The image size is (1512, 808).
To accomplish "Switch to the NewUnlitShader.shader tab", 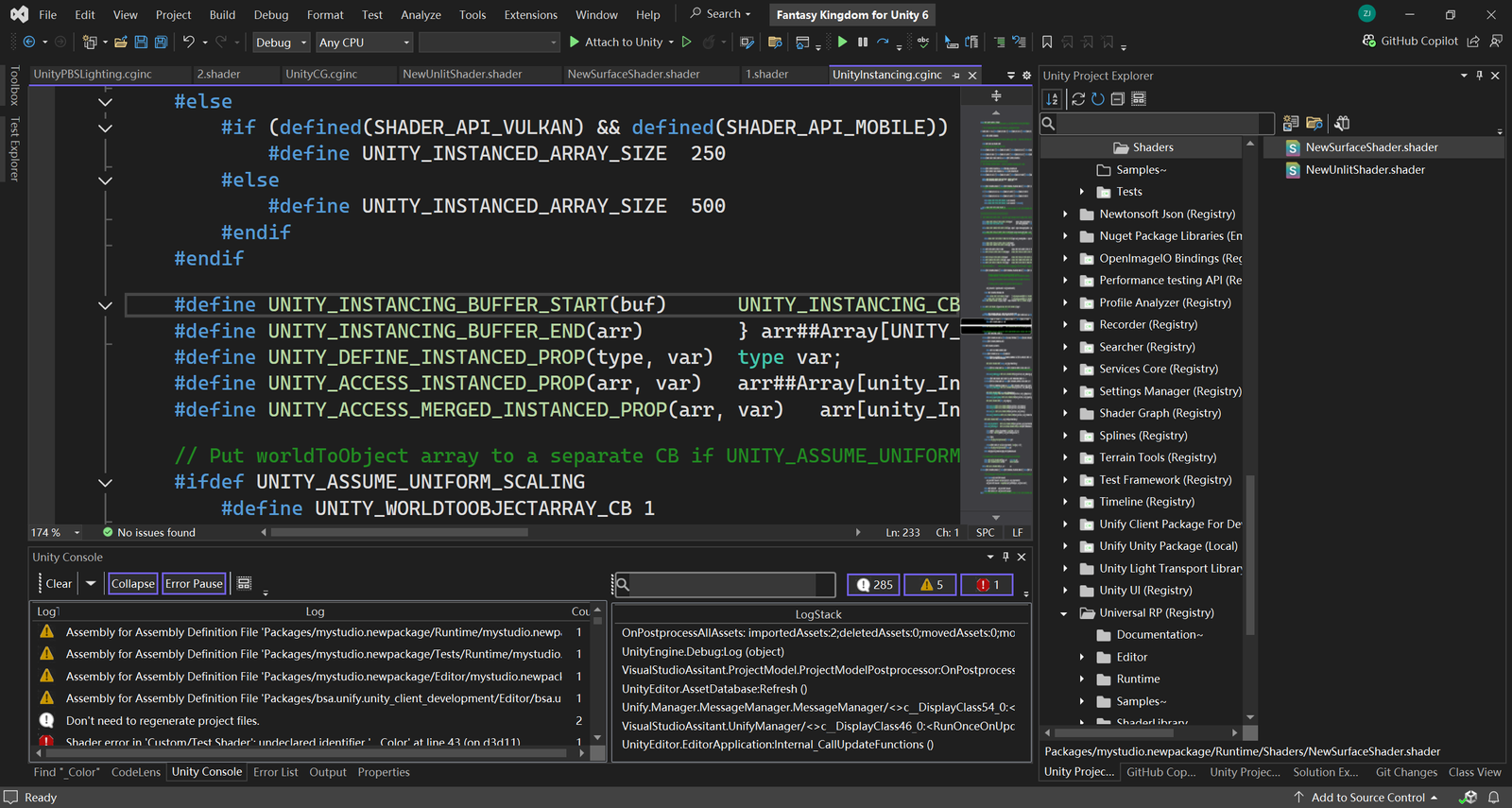I will point(462,75).
